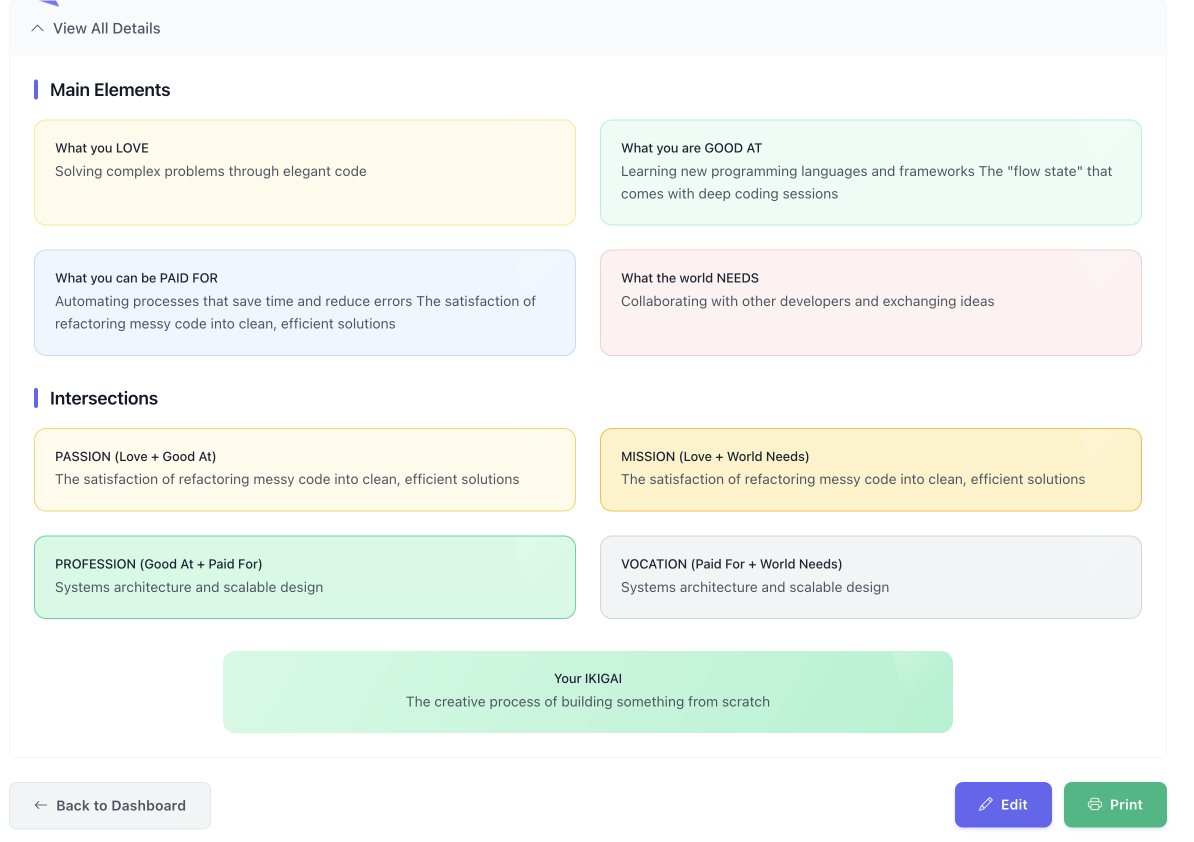
Task: Click the printer icon on Print button
Action: (1095, 805)
